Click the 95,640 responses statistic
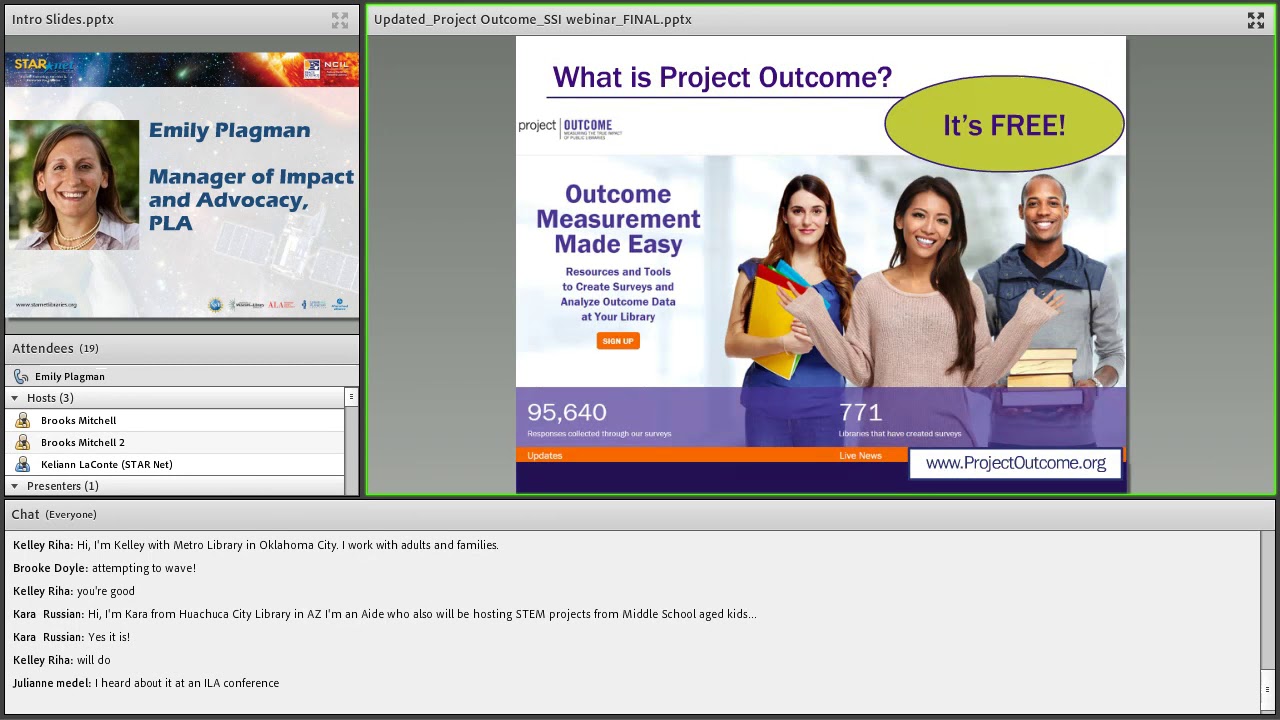 click(599, 419)
